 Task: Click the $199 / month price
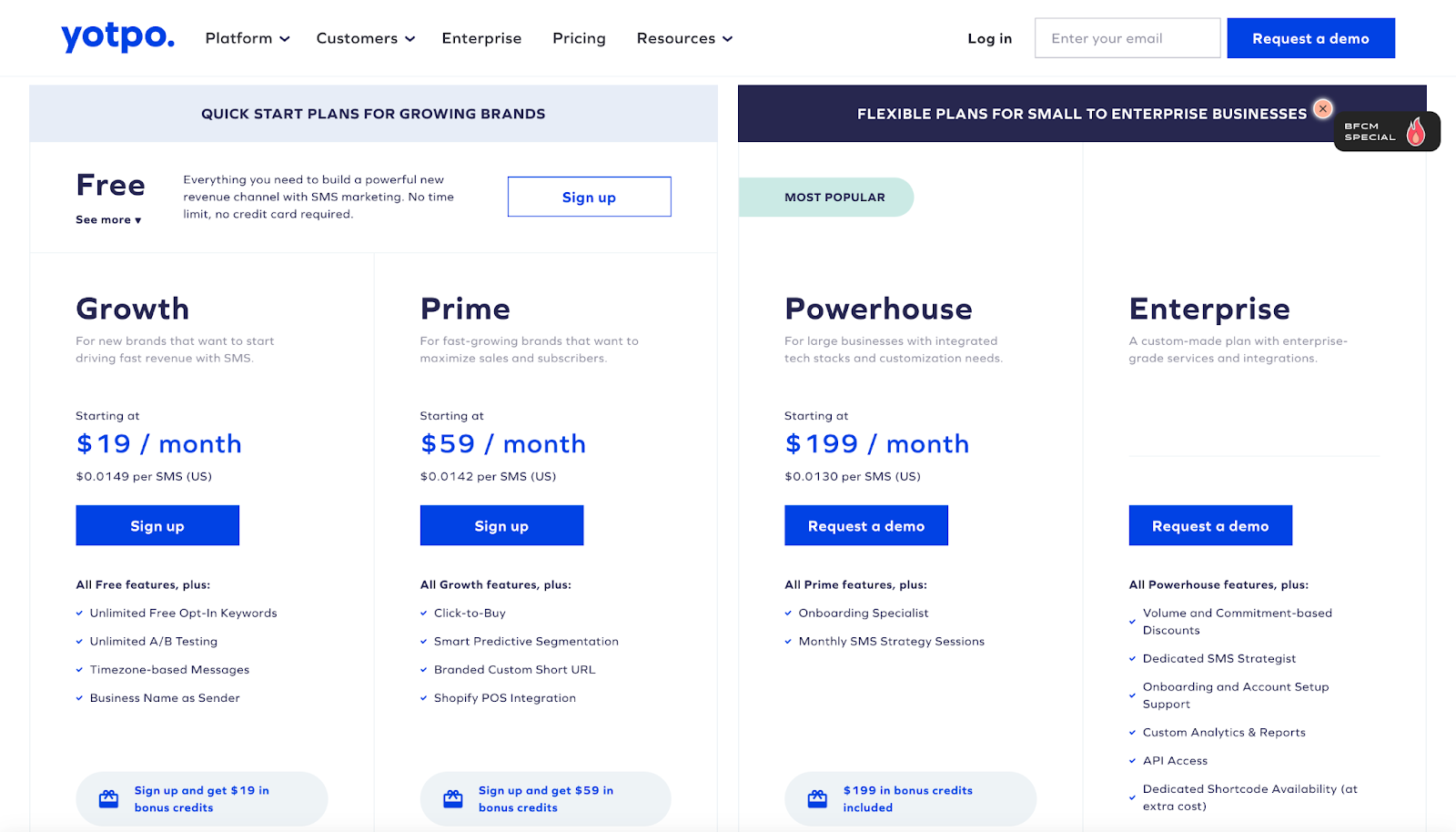tap(877, 443)
